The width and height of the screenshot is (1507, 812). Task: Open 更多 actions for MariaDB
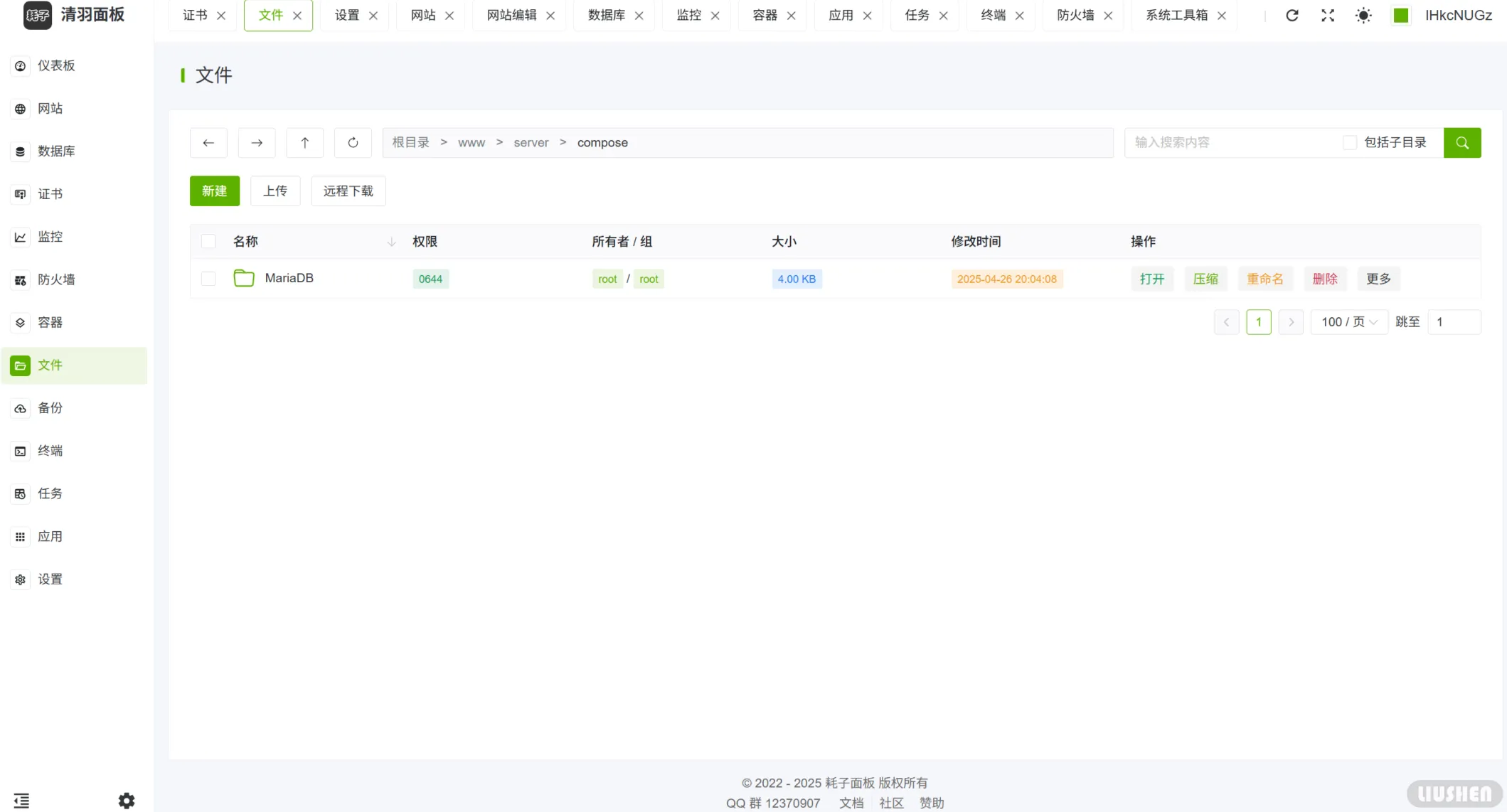click(x=1378, y=279)
